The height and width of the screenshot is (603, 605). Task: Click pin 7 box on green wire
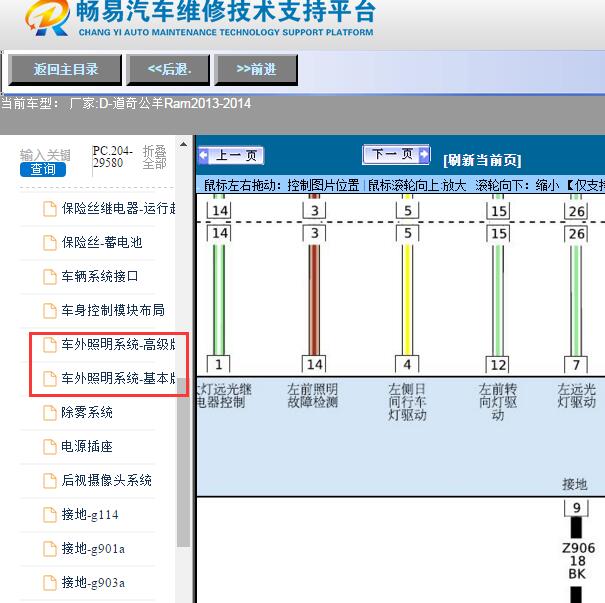(x=576, y=365)
